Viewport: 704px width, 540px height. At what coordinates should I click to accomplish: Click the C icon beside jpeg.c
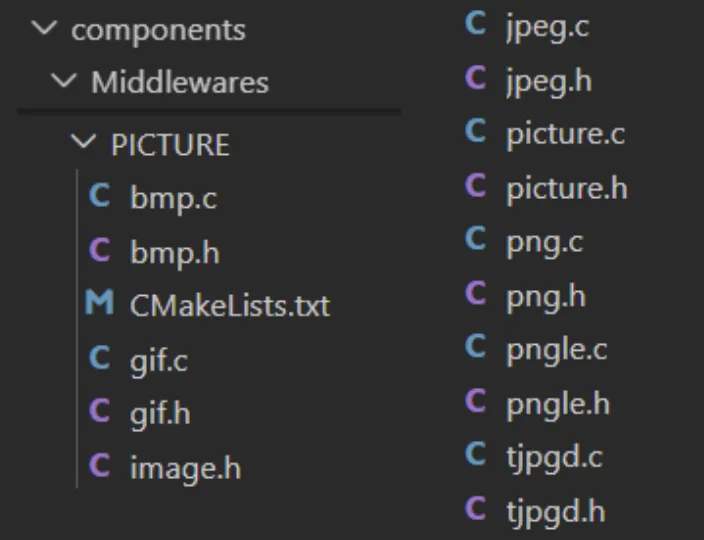coord(475,23)
